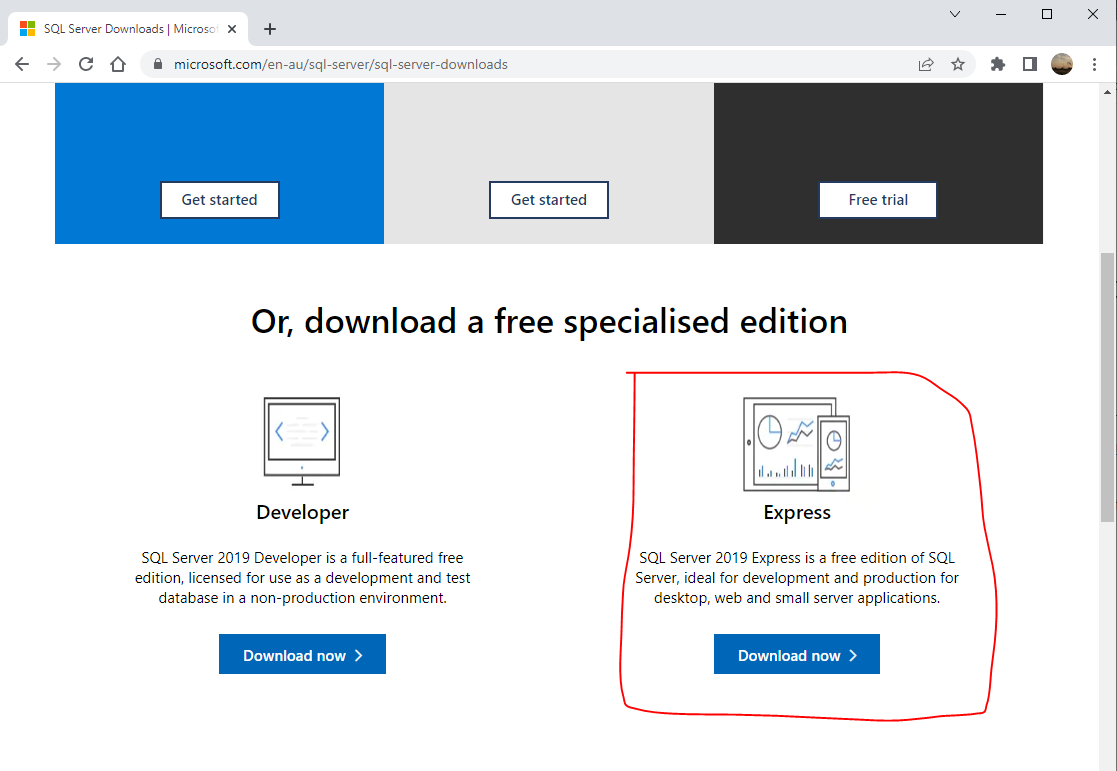Open the tab search dropdown arrow
The width and height of the screenshot is (1117, 771).
pyautogui.click(x=955, y=14)
